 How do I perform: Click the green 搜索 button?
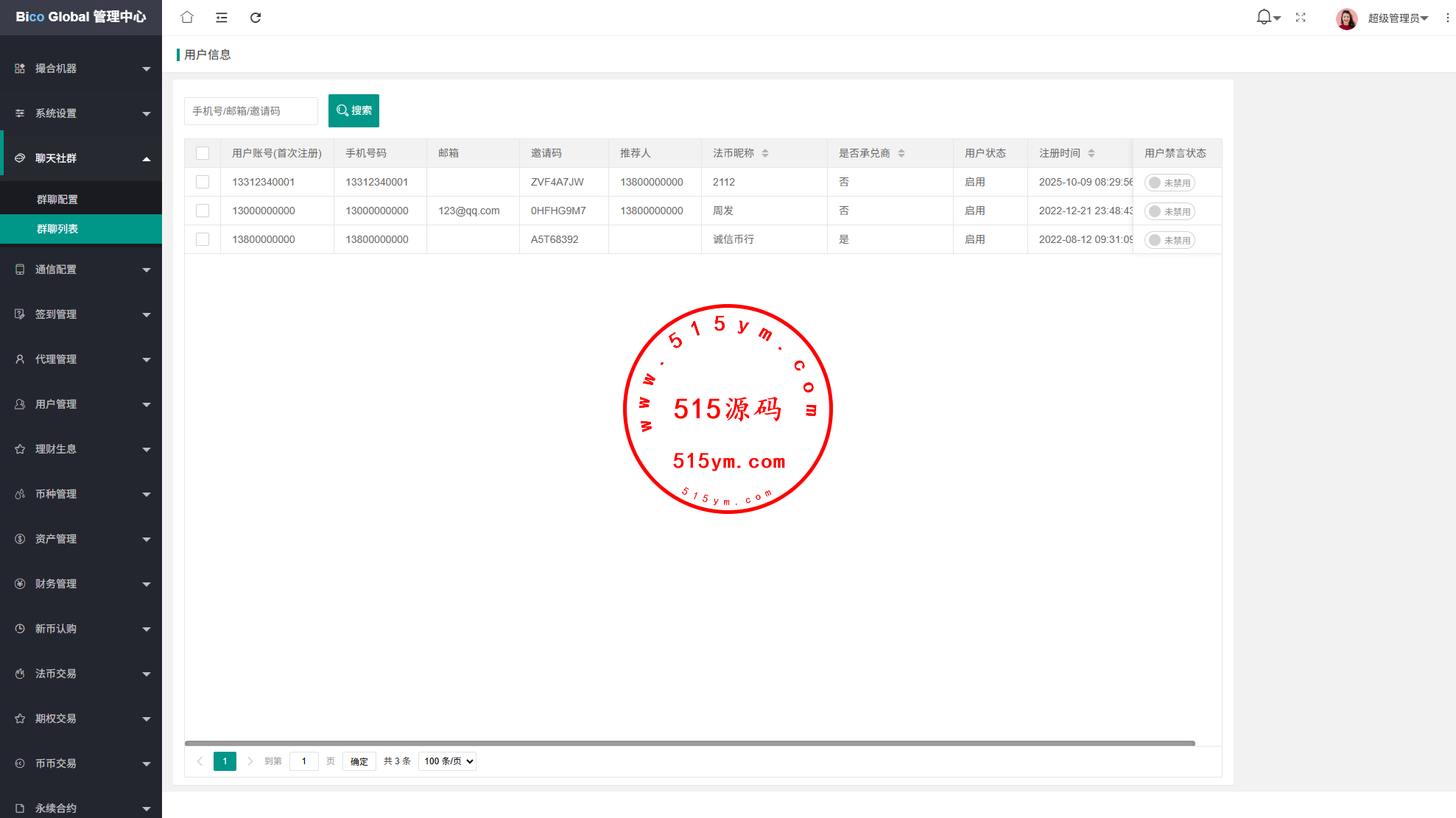point(354,110)
